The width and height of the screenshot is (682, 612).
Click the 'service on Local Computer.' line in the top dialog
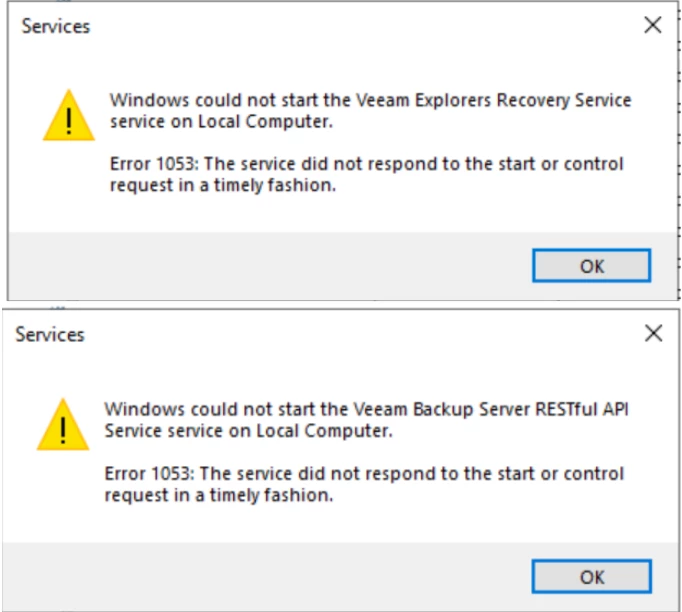click(x=220, y=122)
